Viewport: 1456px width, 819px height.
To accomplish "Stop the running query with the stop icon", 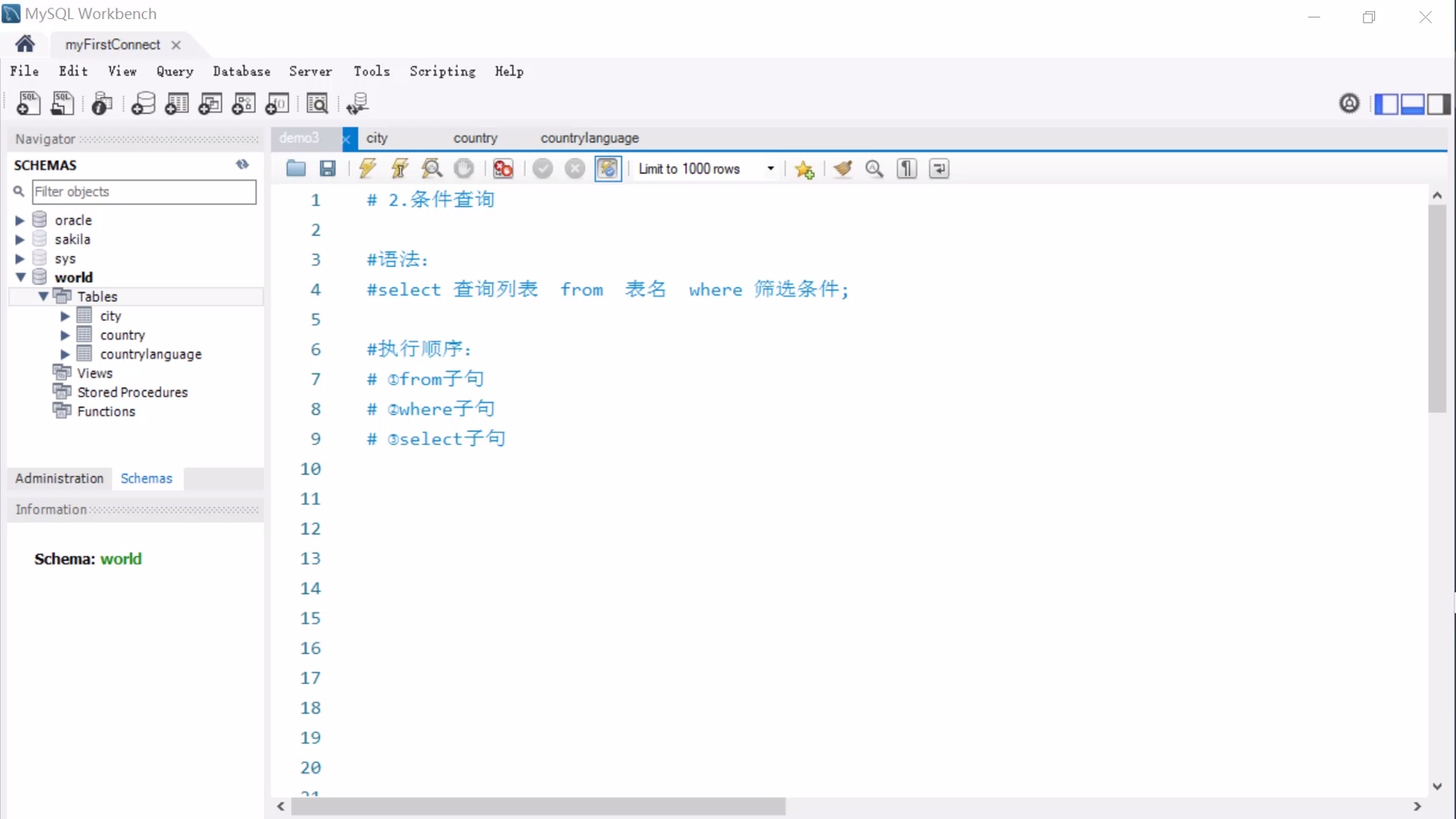I will [463, 168].
